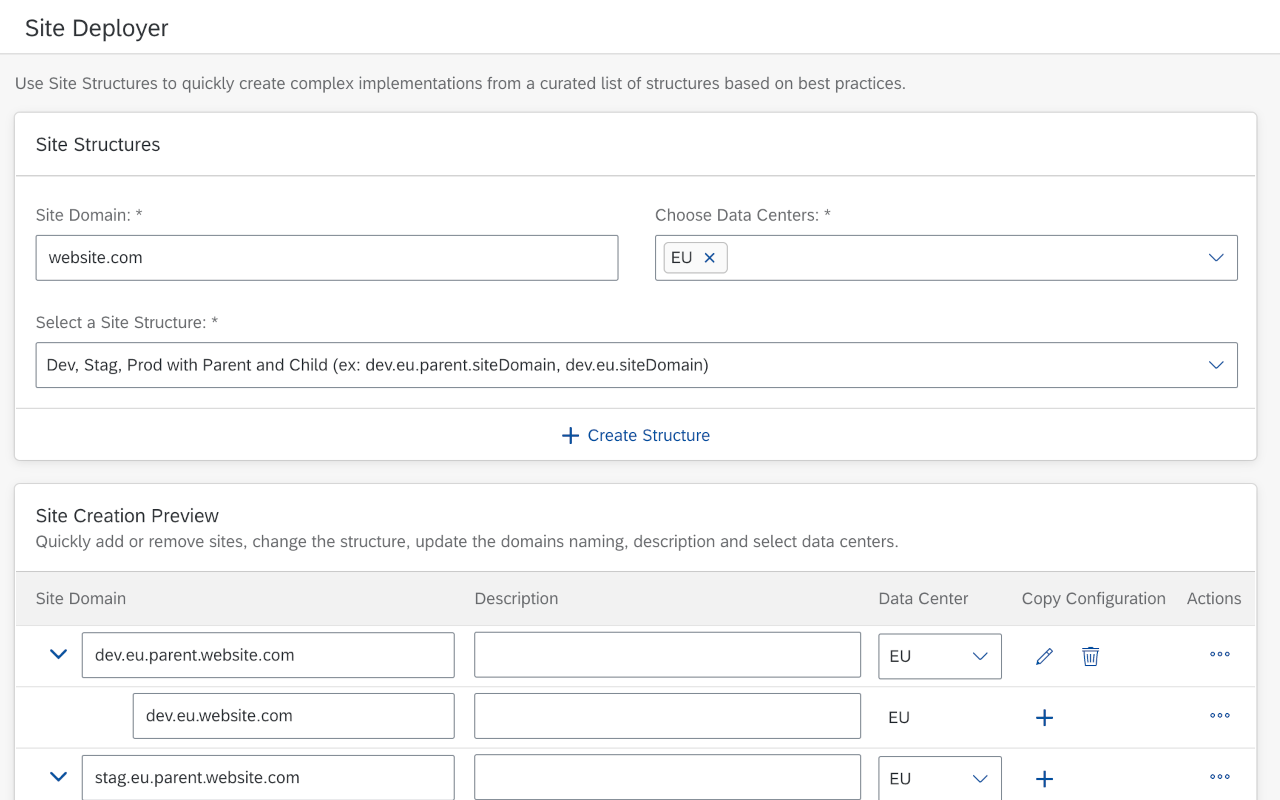
Task: Click the pencil edit icon for dev.eu.parent.website.com
Action: click(1043, 656)
